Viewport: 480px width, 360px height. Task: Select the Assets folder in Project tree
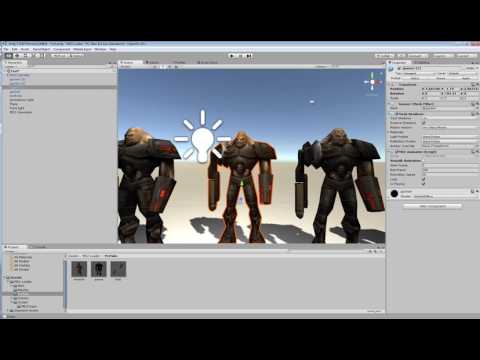[x=14, y=278]
